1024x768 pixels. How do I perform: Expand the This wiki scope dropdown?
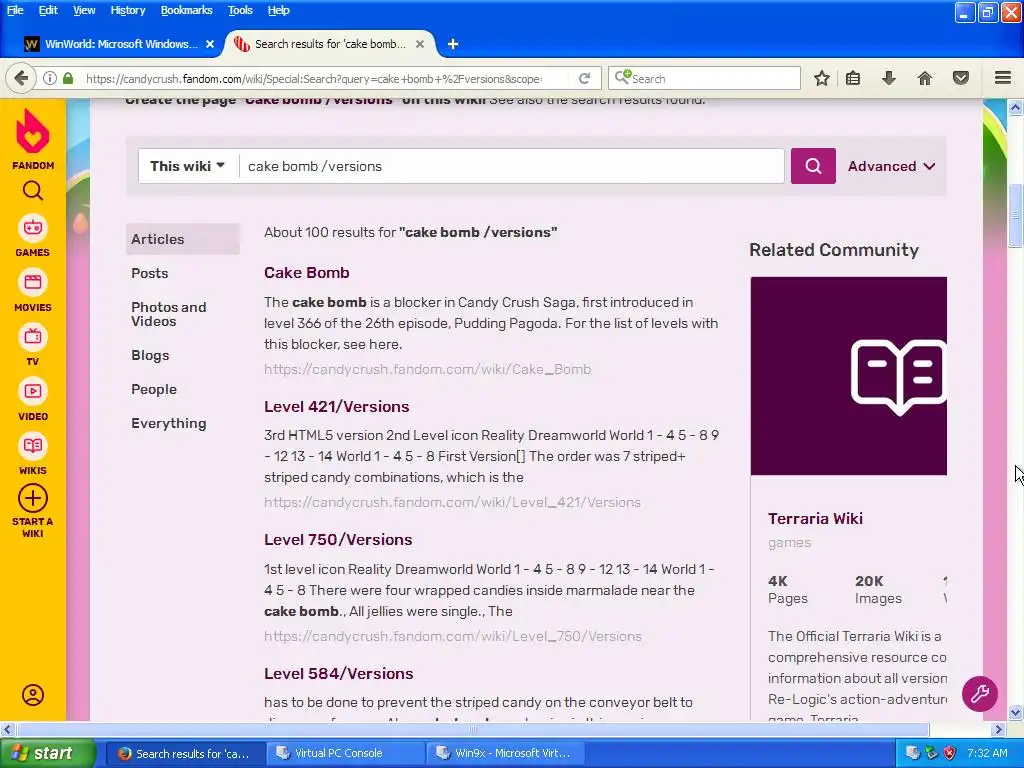pos(187,166)
